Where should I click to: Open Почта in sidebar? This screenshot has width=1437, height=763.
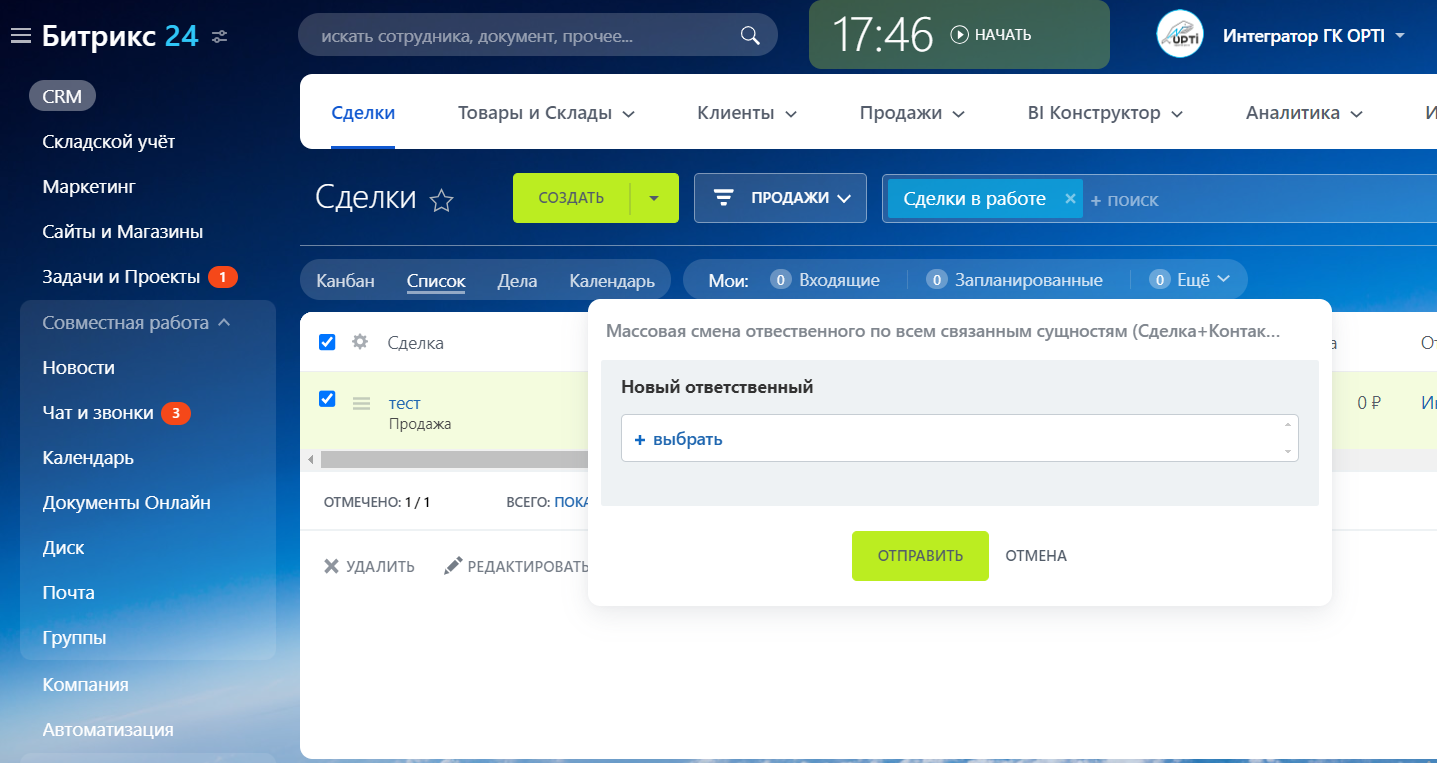click(68, 593)
